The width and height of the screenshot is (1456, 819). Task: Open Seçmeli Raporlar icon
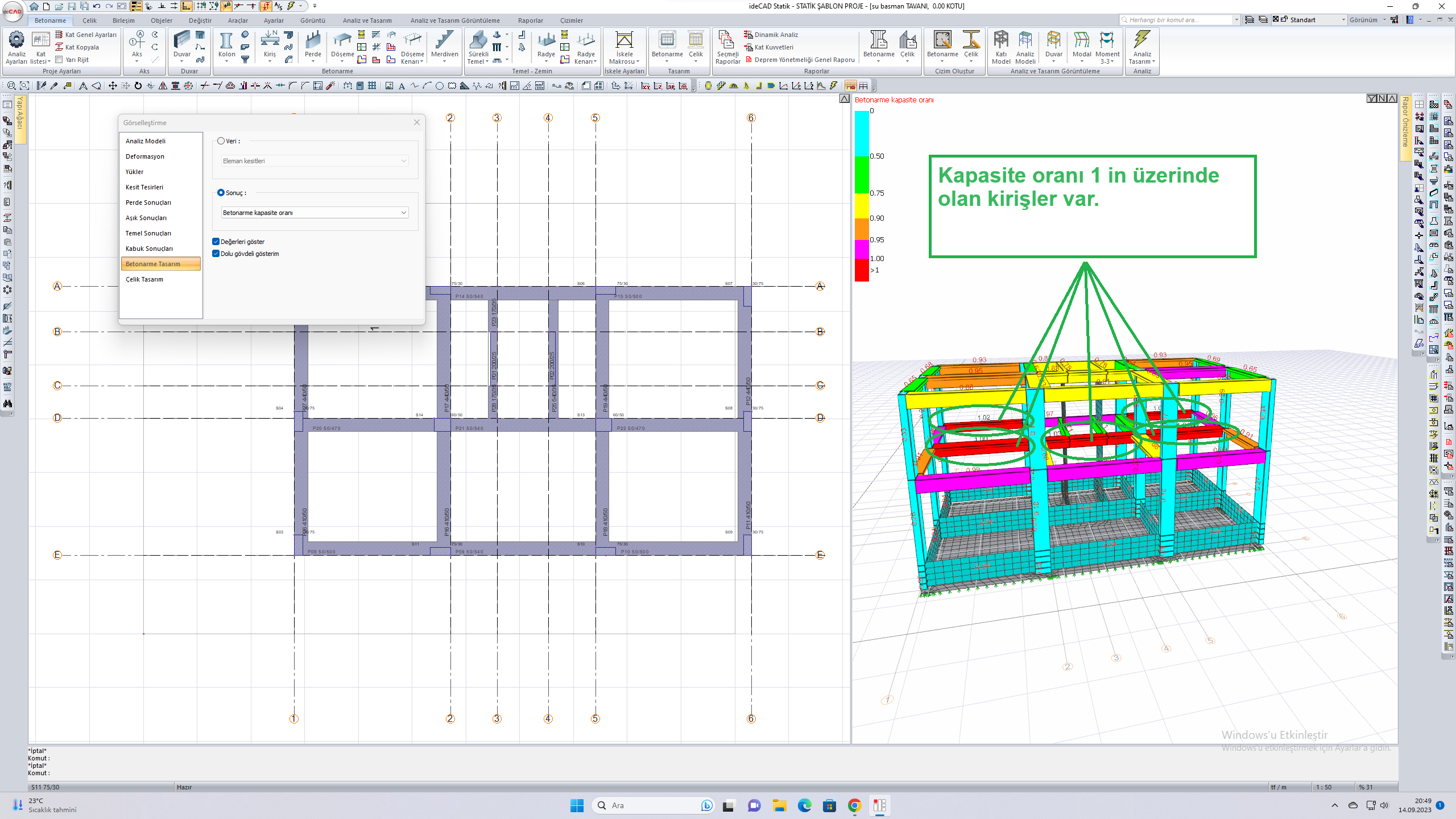point(727,47)
